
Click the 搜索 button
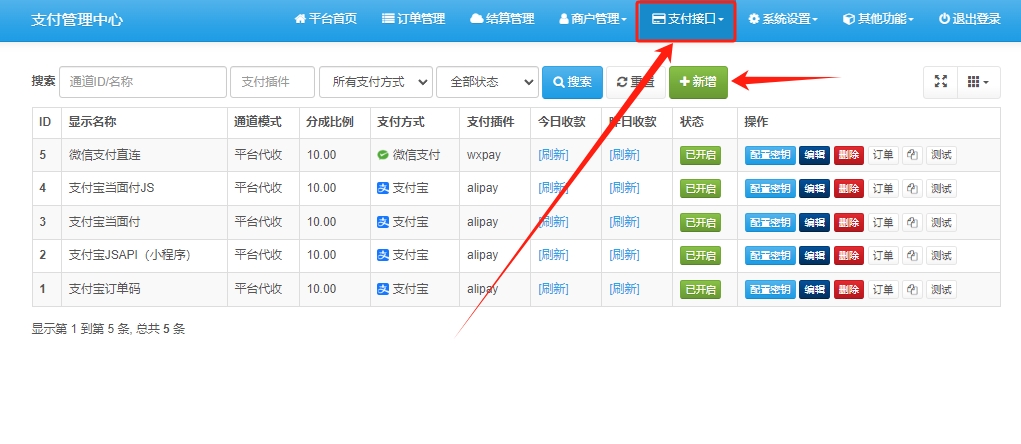tap(572, 82)
